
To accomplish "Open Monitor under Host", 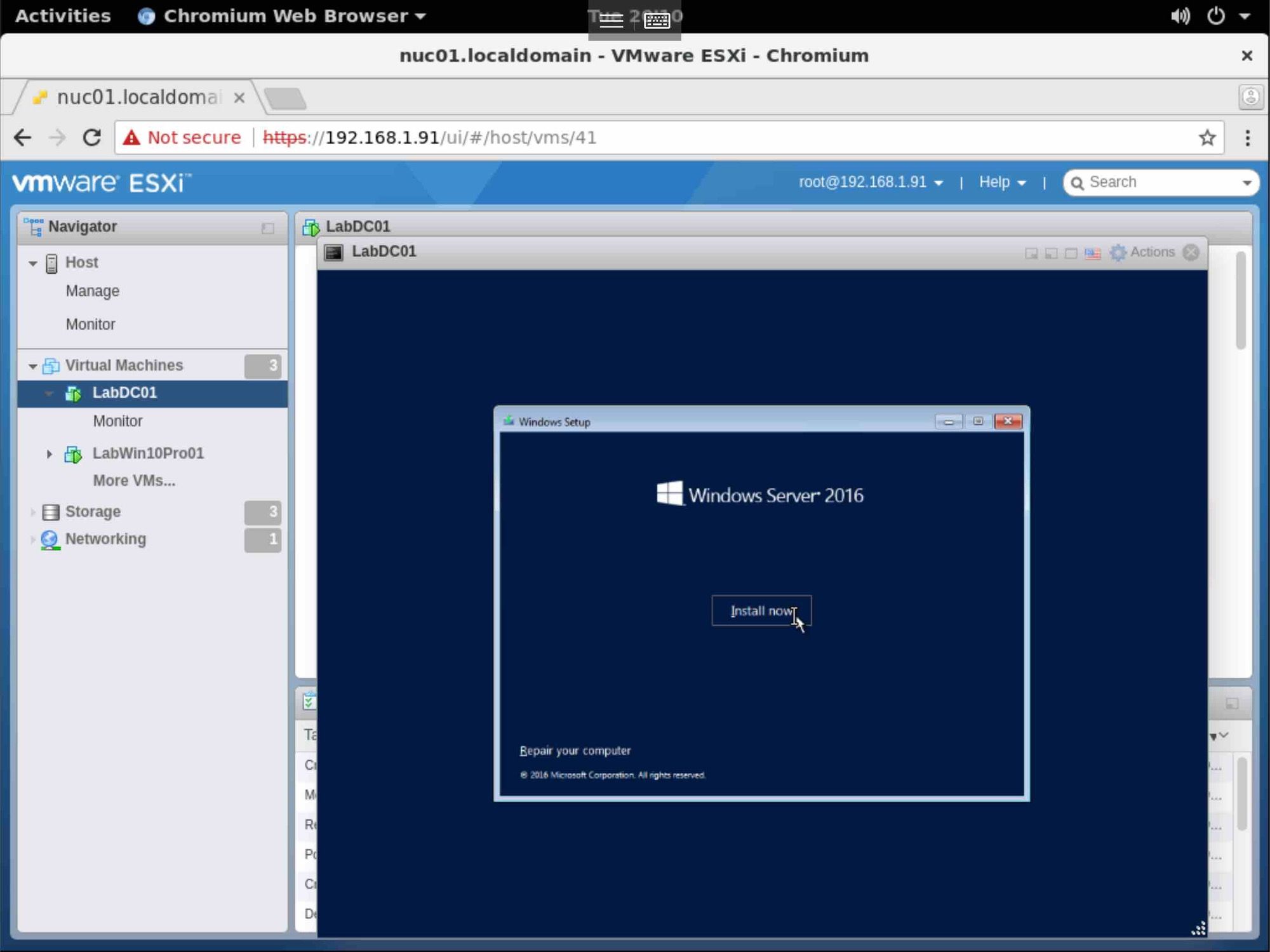I will 90,325.
